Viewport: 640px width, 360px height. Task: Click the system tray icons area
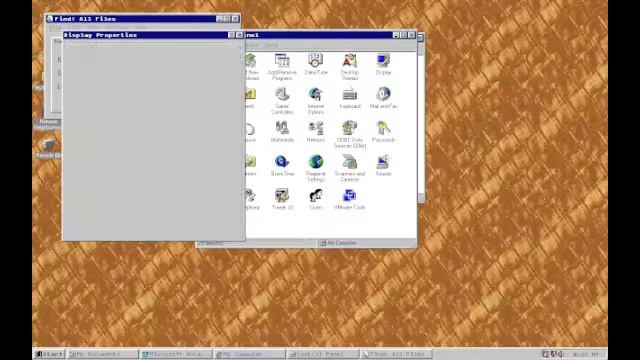click(552, 354)
